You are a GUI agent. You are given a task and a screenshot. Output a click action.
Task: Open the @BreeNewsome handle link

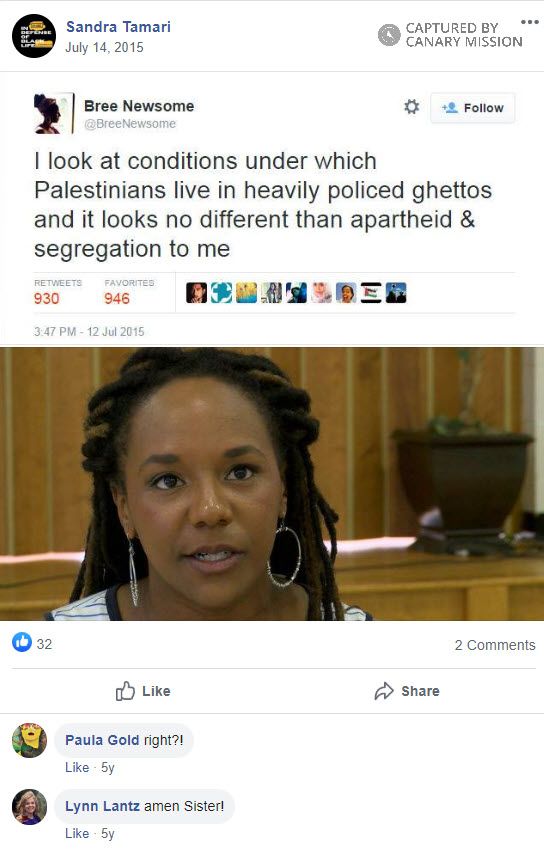[x=129, y=124]
